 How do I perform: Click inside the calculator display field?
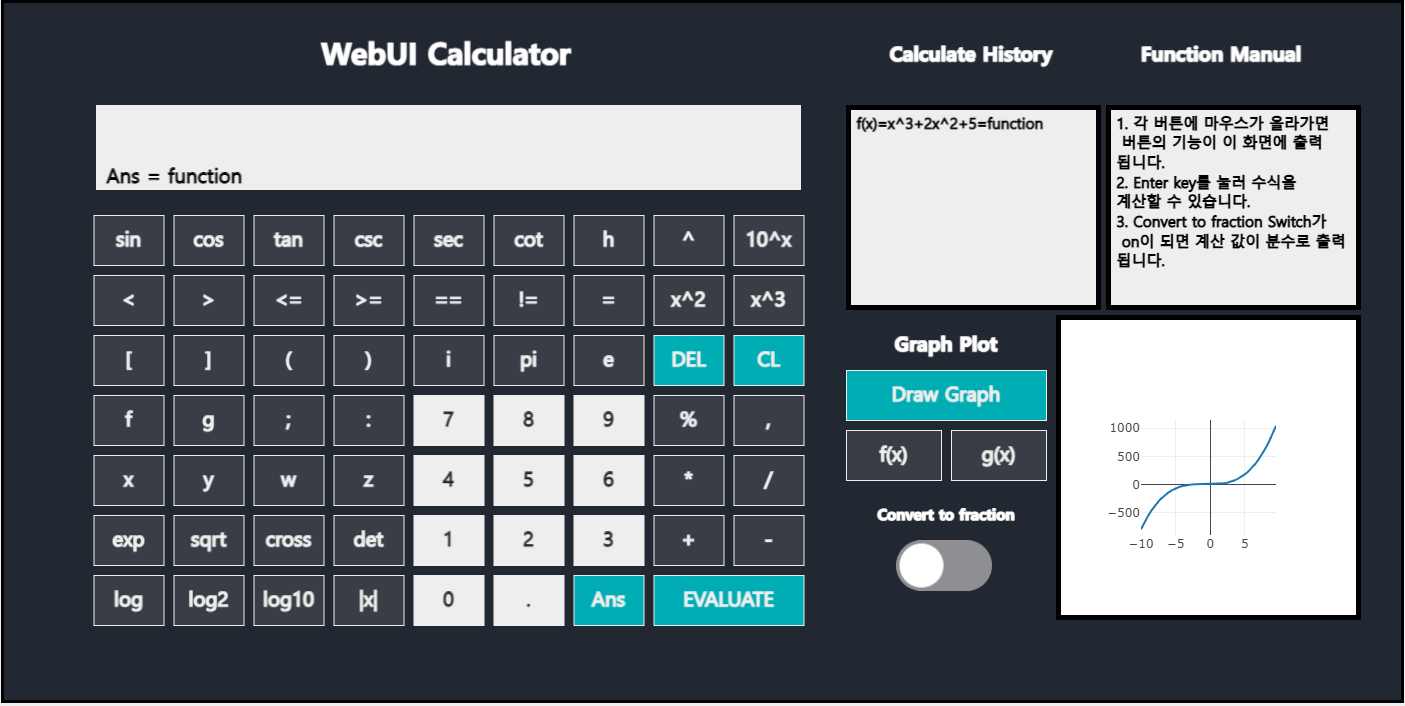pos(447,147)
